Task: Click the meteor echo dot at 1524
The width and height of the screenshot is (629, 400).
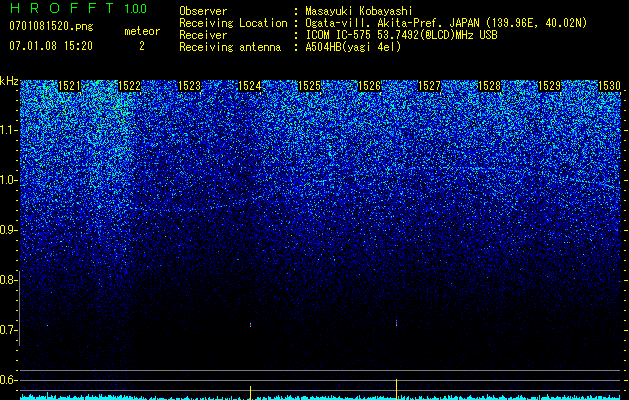Action: click(x=250, y=325)
